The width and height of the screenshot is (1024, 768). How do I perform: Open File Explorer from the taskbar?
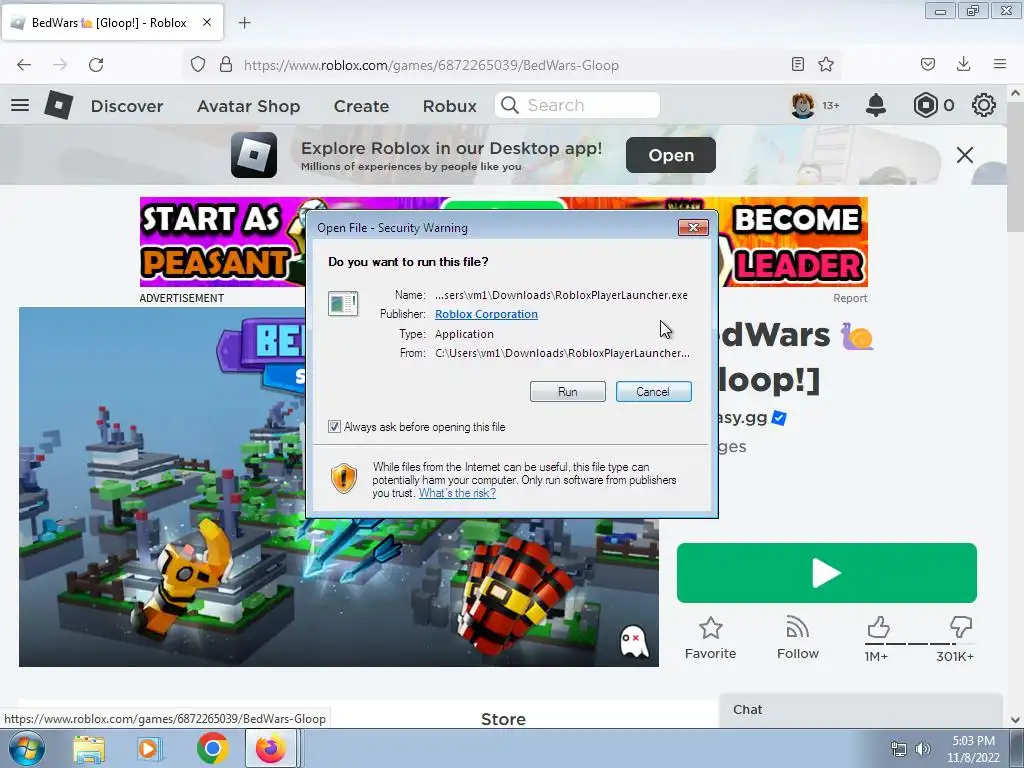point(89,749)
